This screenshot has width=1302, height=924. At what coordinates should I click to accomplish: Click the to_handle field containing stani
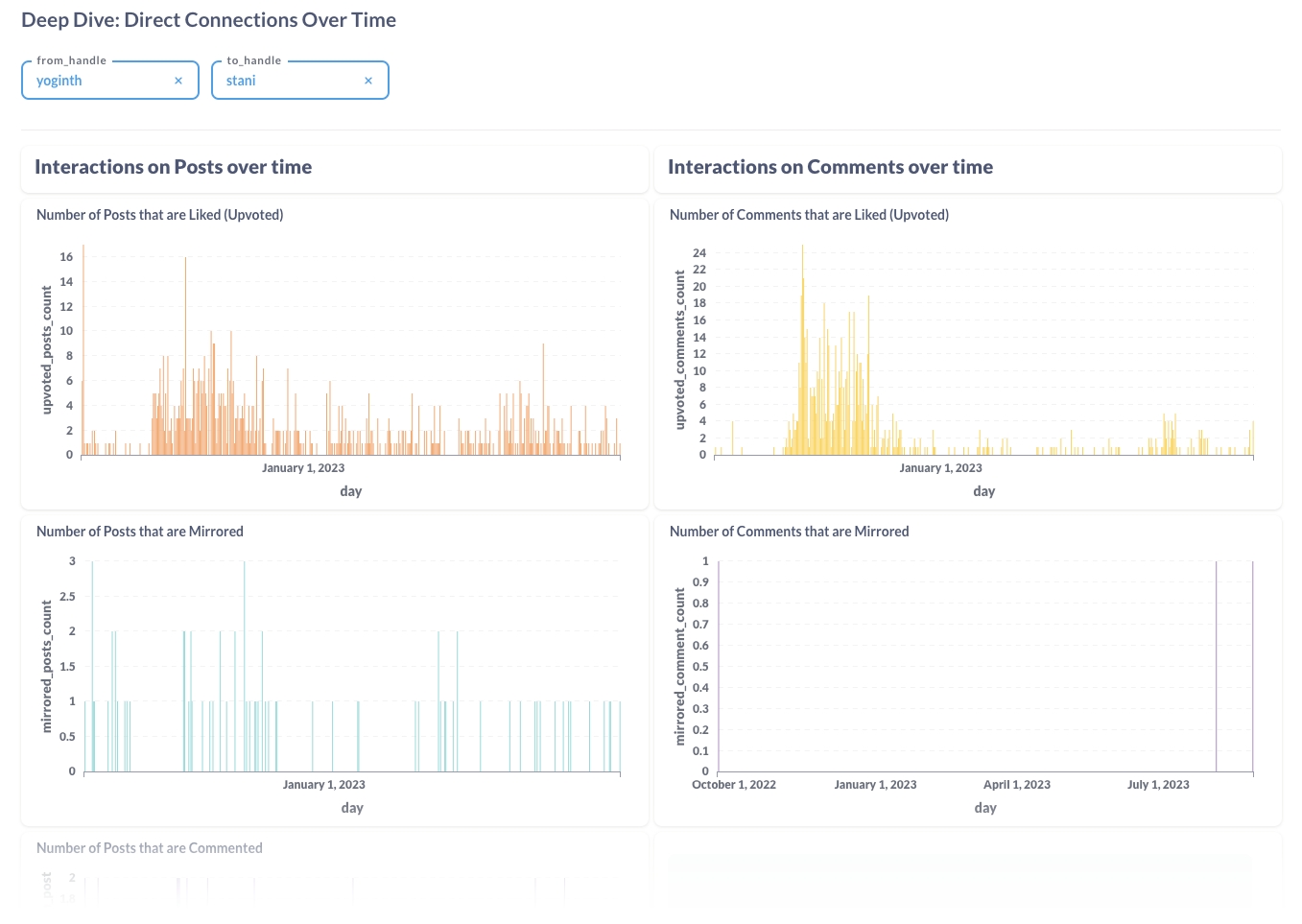pyautogui.click(x=288, y=82)
